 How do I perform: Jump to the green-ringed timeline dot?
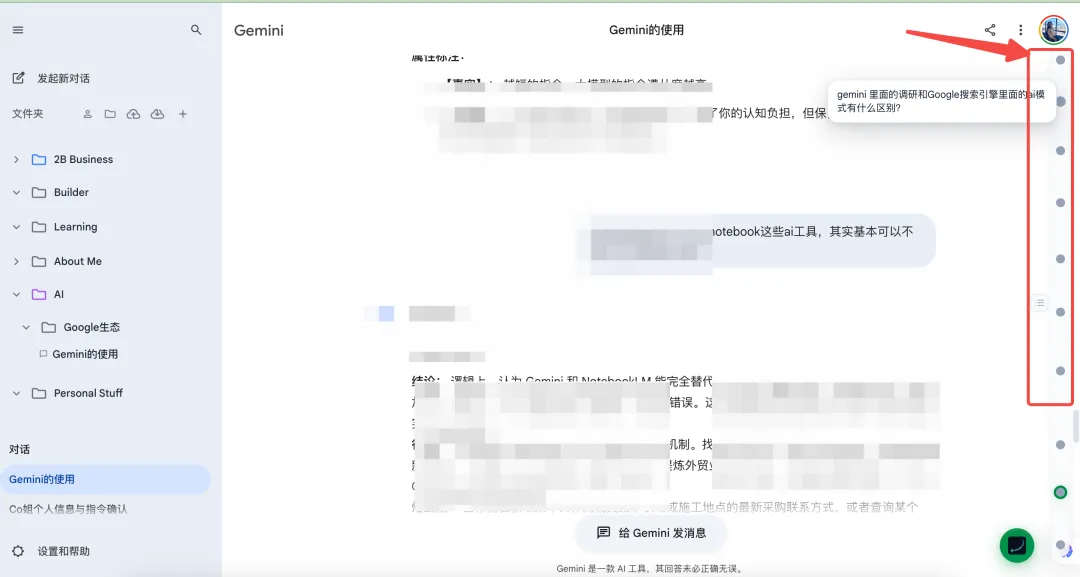coord(1060,492)
